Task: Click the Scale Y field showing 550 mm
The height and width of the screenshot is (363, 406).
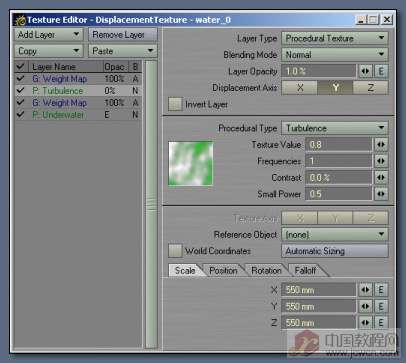Action: [319, 306]
